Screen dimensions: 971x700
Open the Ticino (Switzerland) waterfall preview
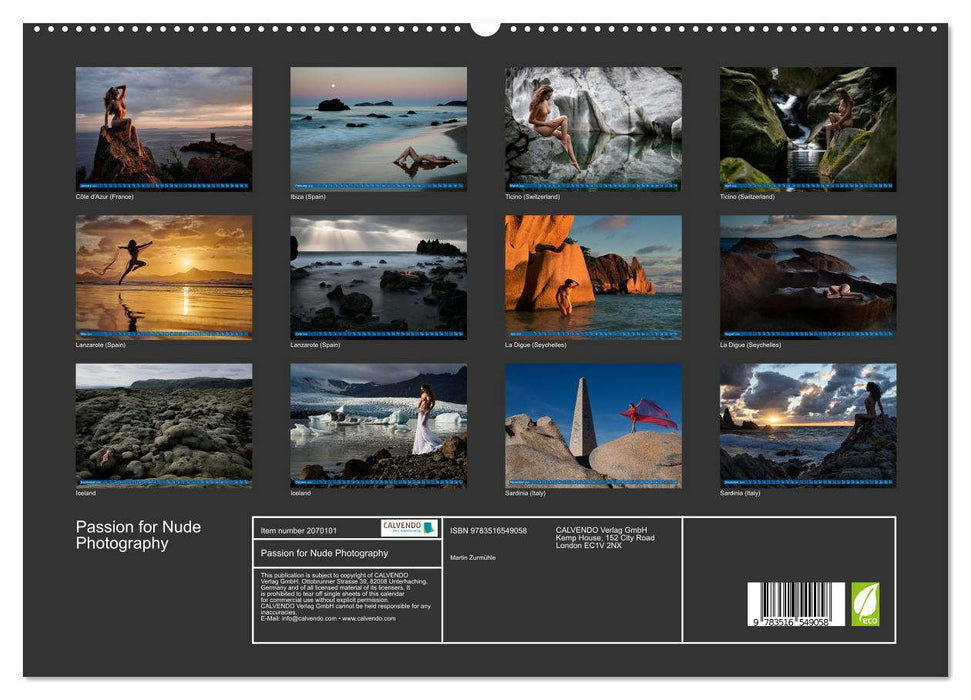pyautogui.click(x=807, y=128)
